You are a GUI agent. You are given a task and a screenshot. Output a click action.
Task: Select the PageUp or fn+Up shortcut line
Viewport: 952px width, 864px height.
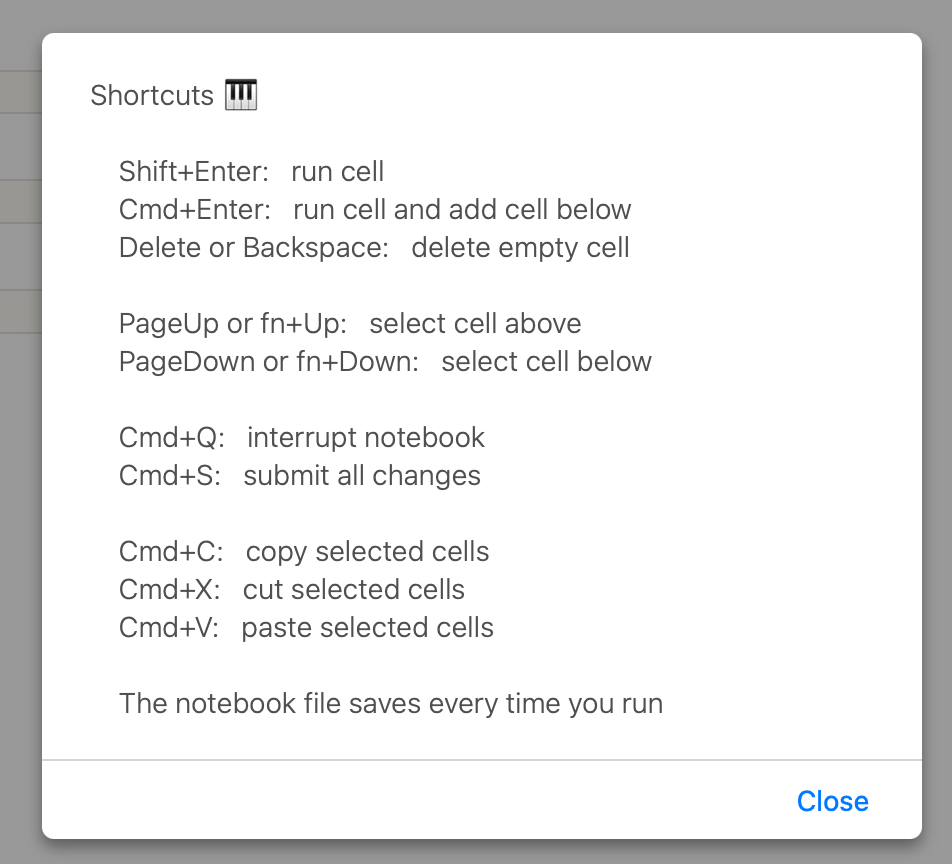coord(350,324)
